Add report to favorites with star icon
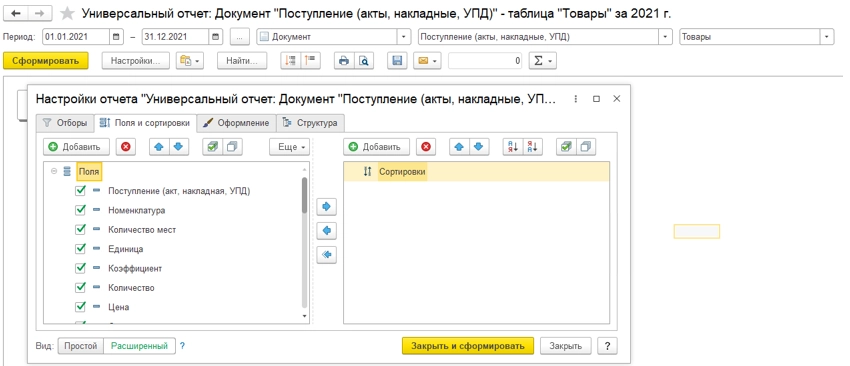 [67, 14]
